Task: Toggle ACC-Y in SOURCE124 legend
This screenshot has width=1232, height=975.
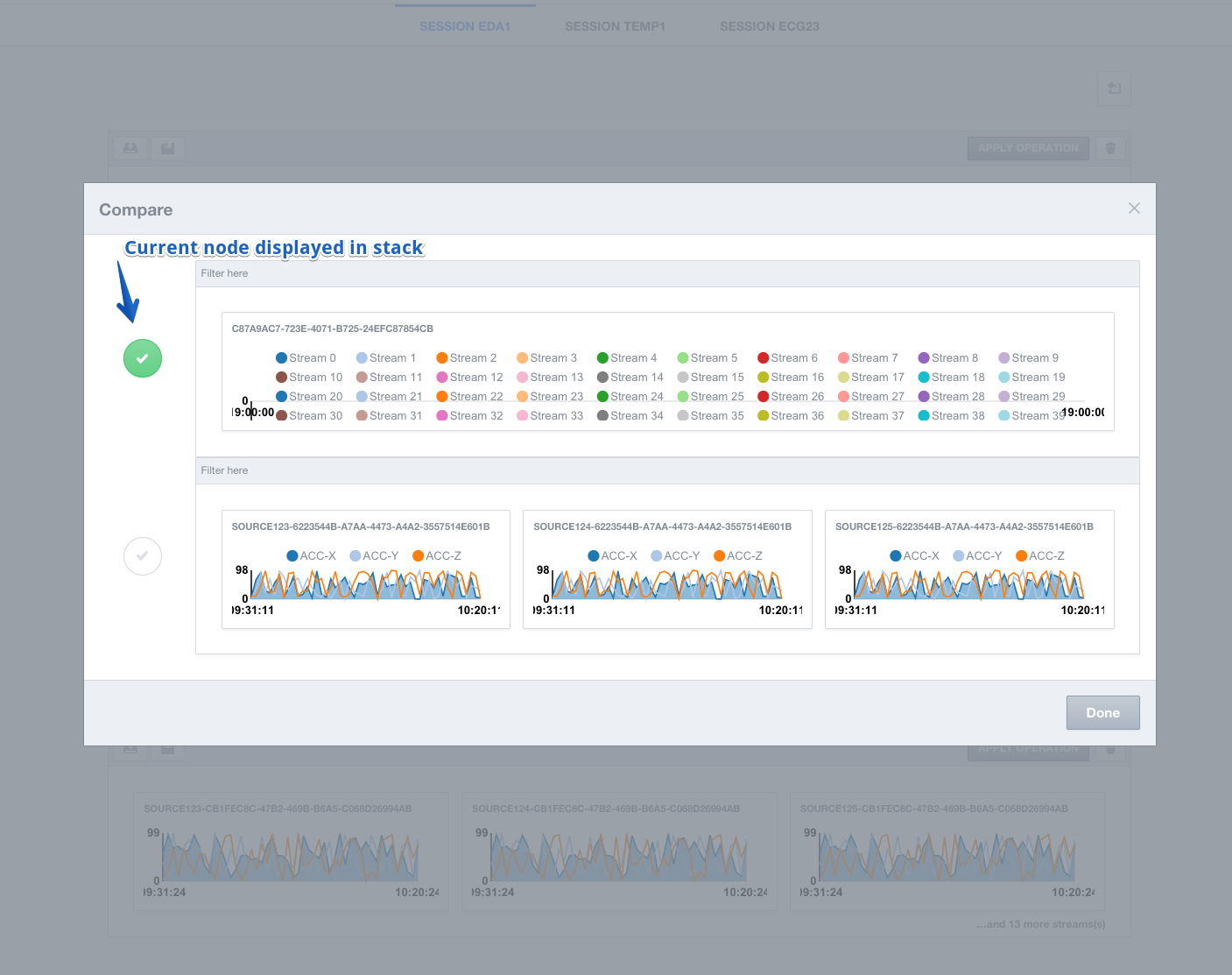Action: (676, 555)
